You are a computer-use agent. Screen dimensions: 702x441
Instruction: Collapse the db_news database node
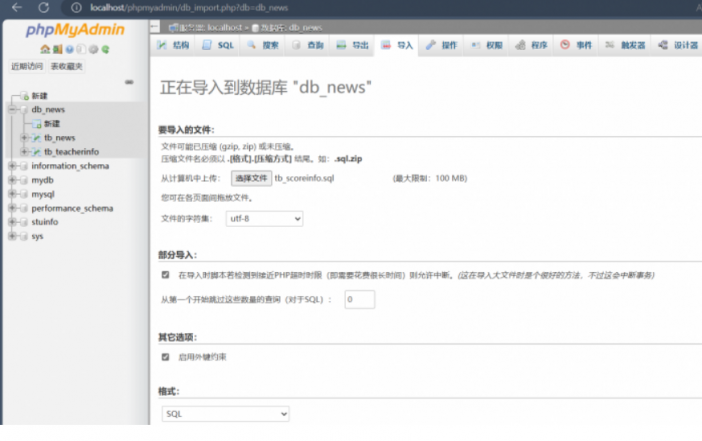[x=12, y=110]
